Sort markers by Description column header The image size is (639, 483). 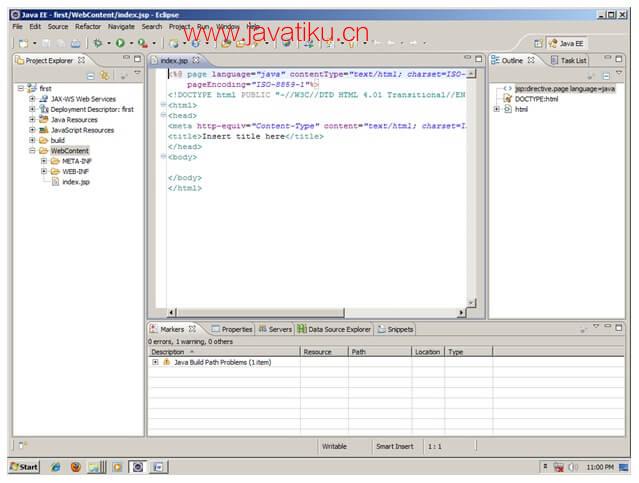(224, 351)
